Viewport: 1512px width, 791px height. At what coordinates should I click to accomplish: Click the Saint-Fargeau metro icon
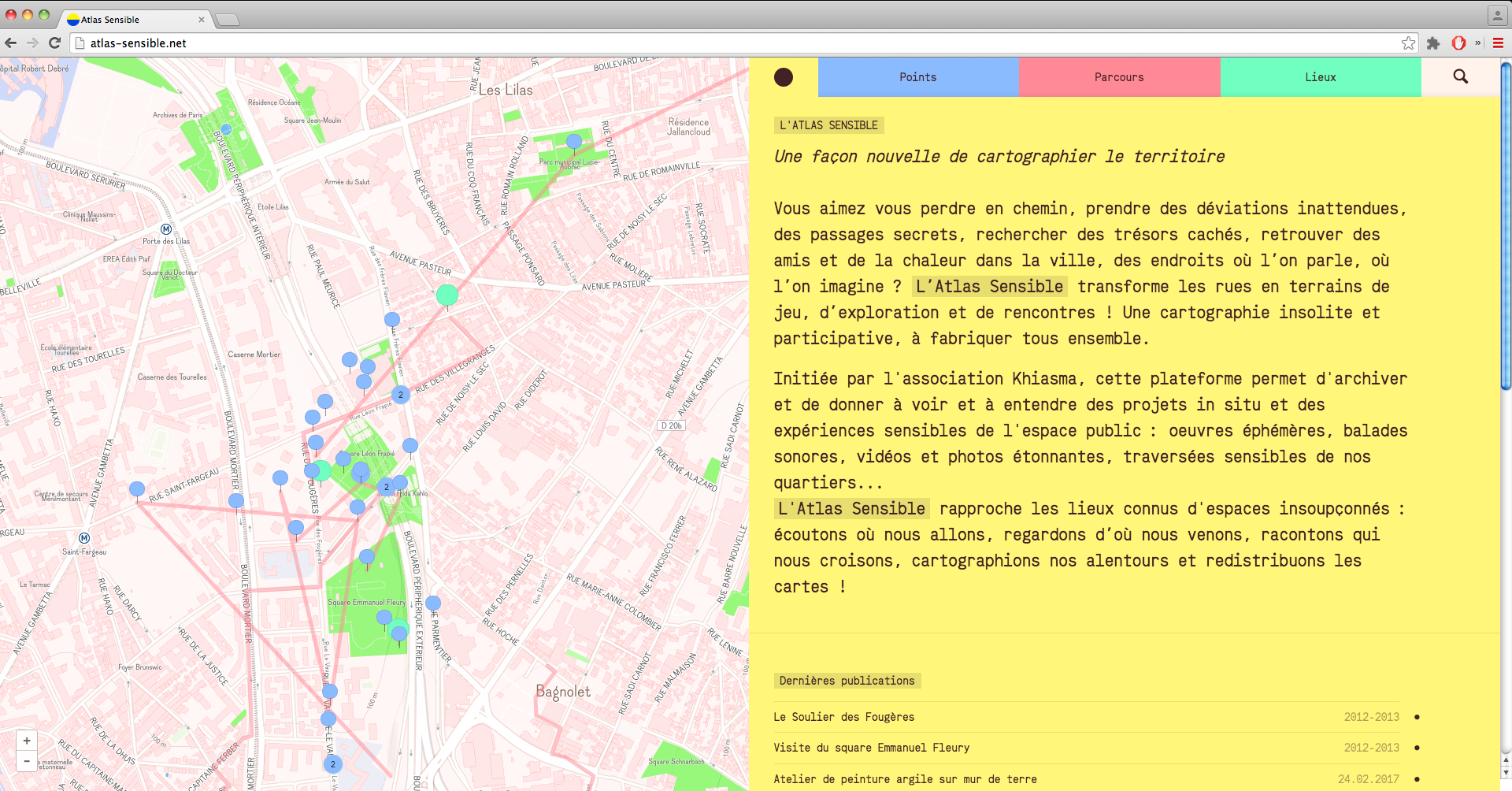point(84,538)
